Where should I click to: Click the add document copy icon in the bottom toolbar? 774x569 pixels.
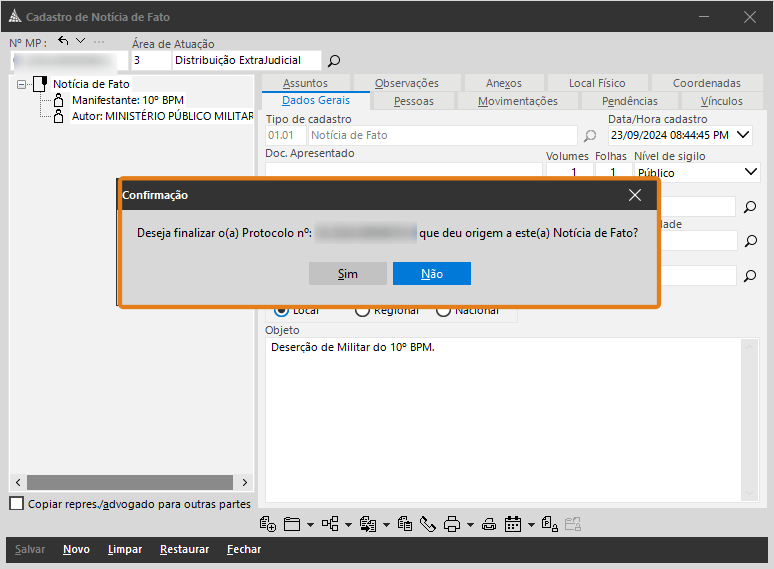coord(268,524)
